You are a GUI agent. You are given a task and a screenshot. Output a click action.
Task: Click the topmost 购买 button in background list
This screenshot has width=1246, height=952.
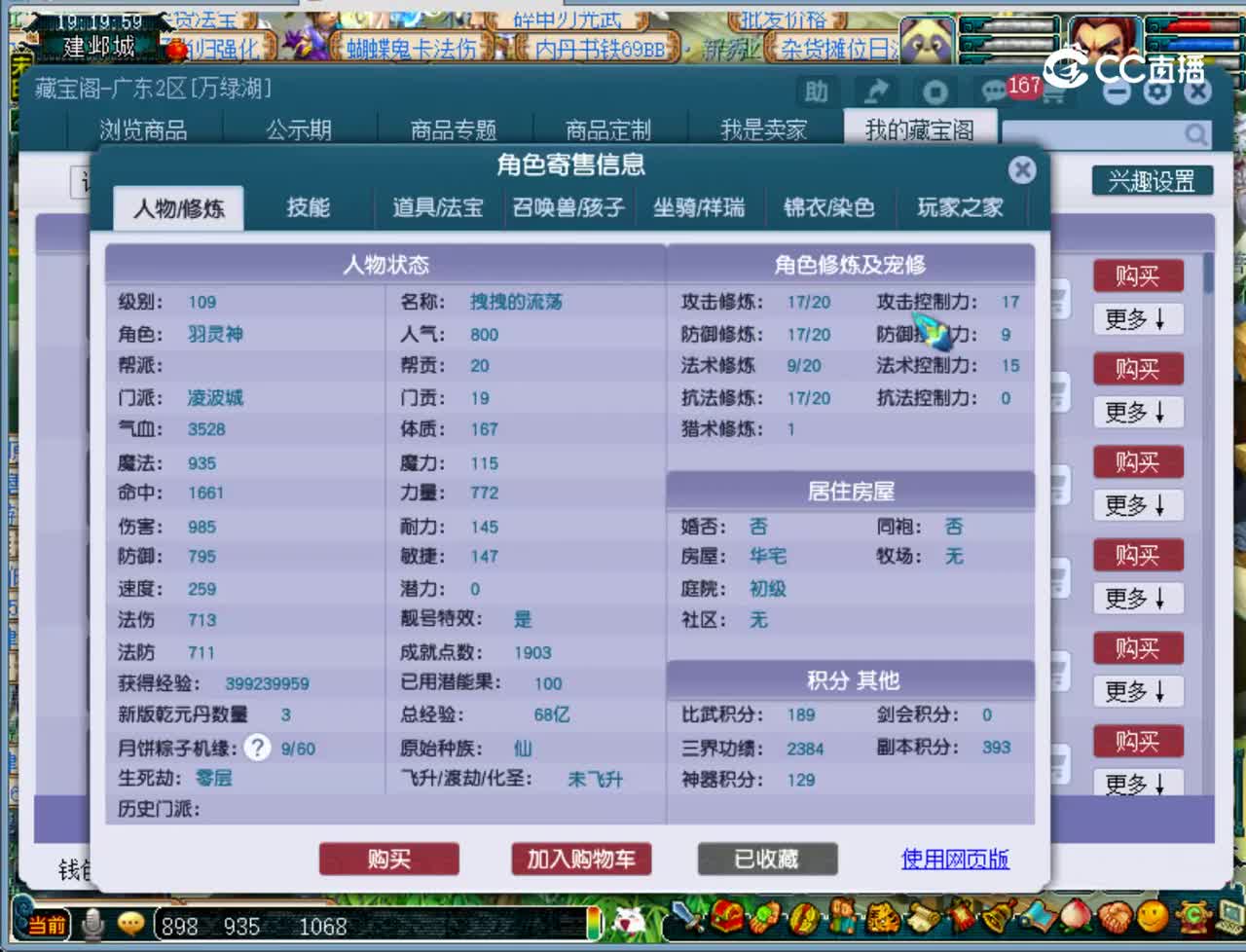(1138, 276)
